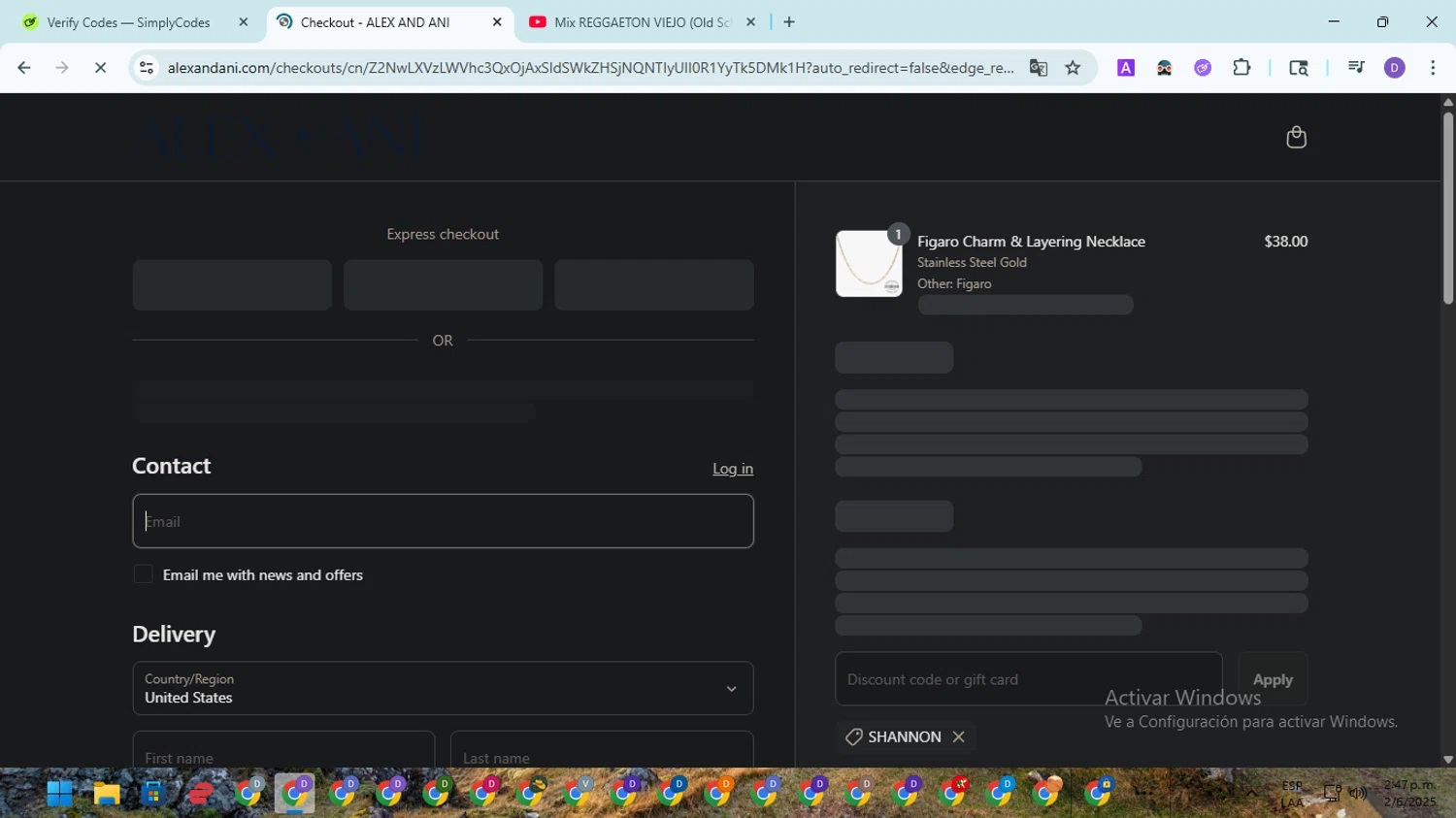The height and width of the screenshot is (818, 1456).
Task: Click the 'Contact' heading
Action: (171, 466)
